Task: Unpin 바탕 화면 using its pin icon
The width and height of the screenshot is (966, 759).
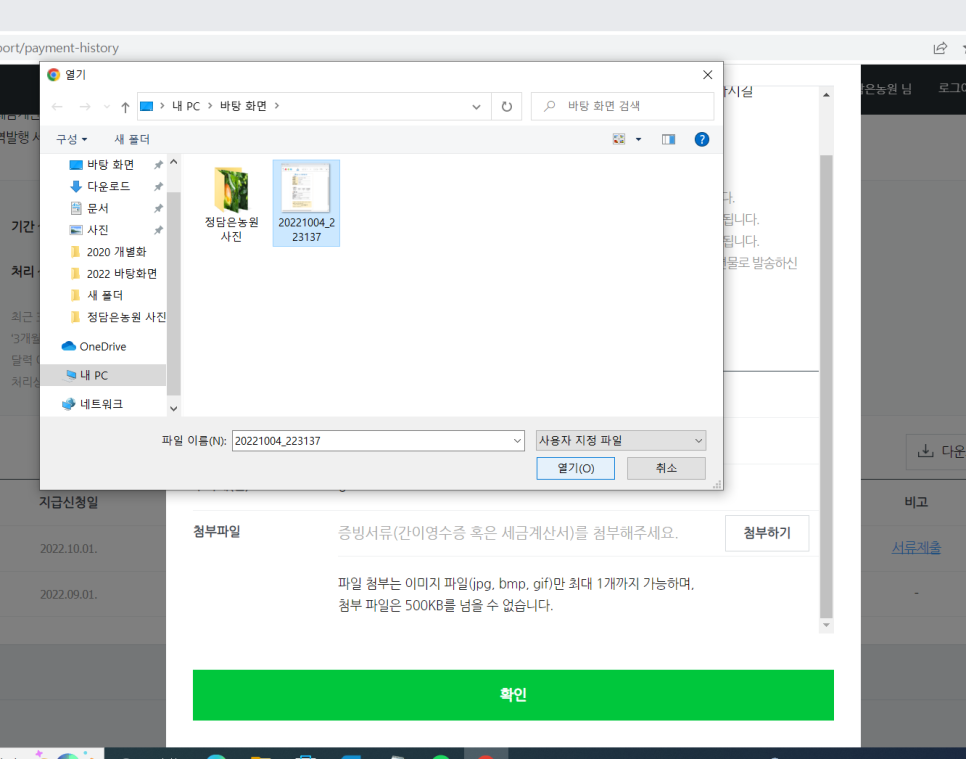Action: [158, 164]
